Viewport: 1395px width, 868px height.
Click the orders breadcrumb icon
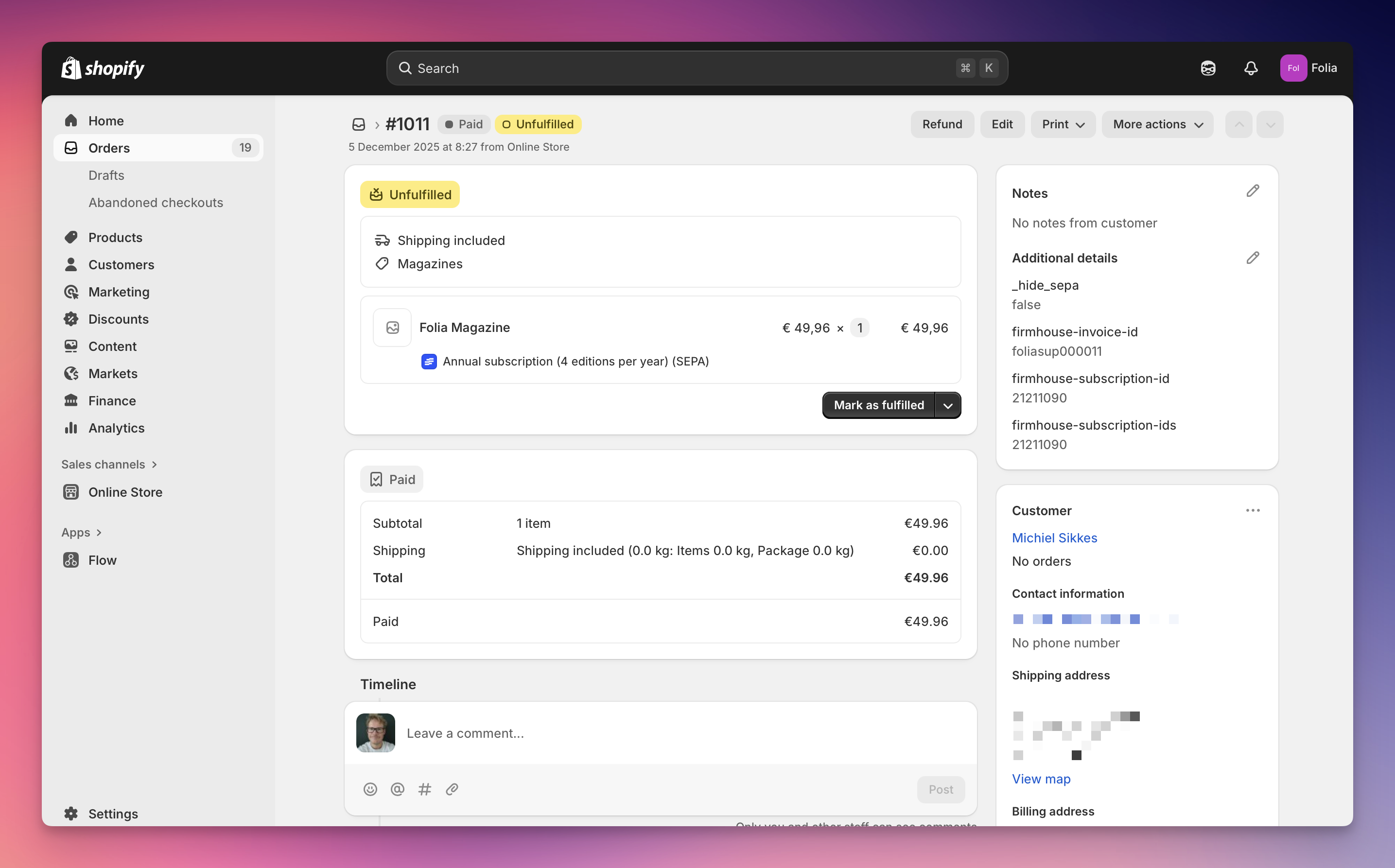click(359, 124)
